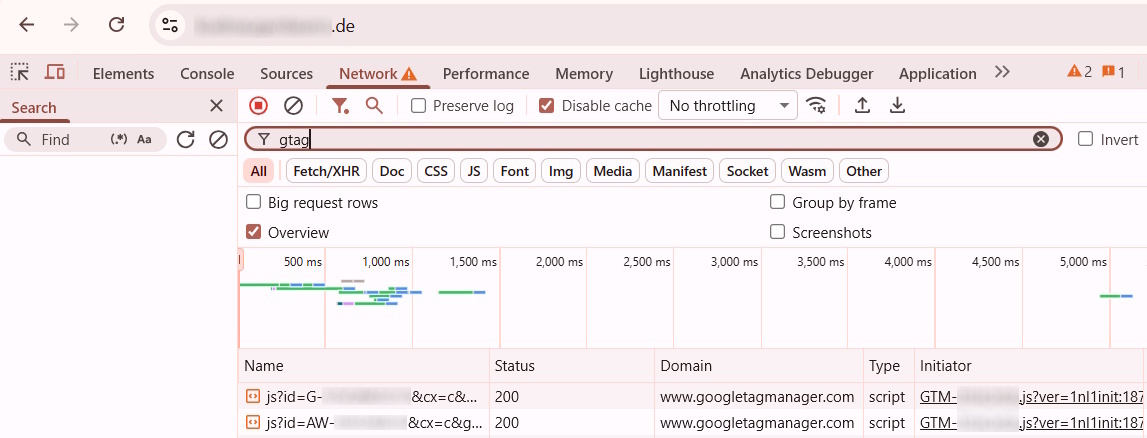Refresh the Search panel results
The image size is (1147, 438).
(x=185, y=140)
